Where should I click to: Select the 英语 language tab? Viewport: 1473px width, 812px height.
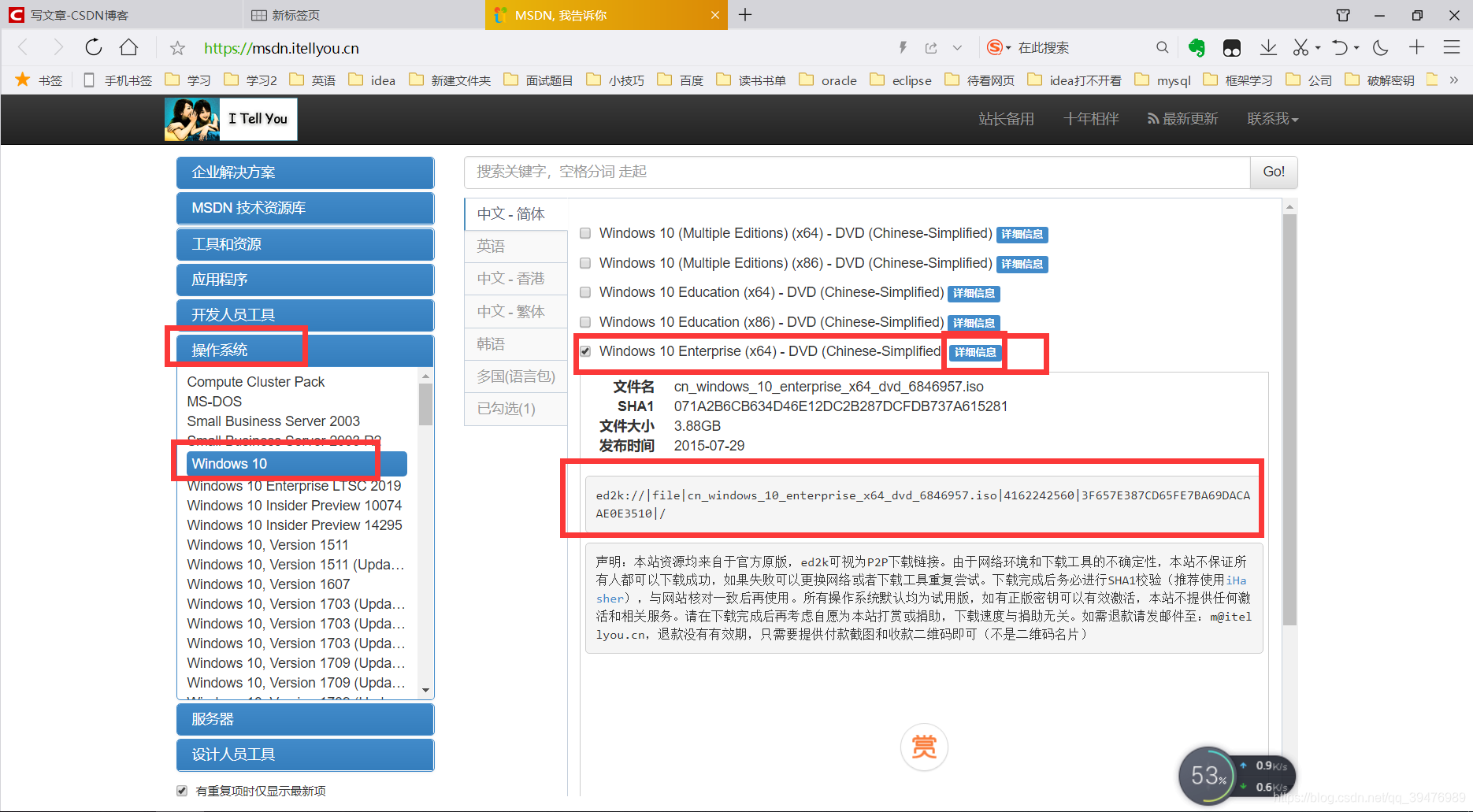pos(516,247)
